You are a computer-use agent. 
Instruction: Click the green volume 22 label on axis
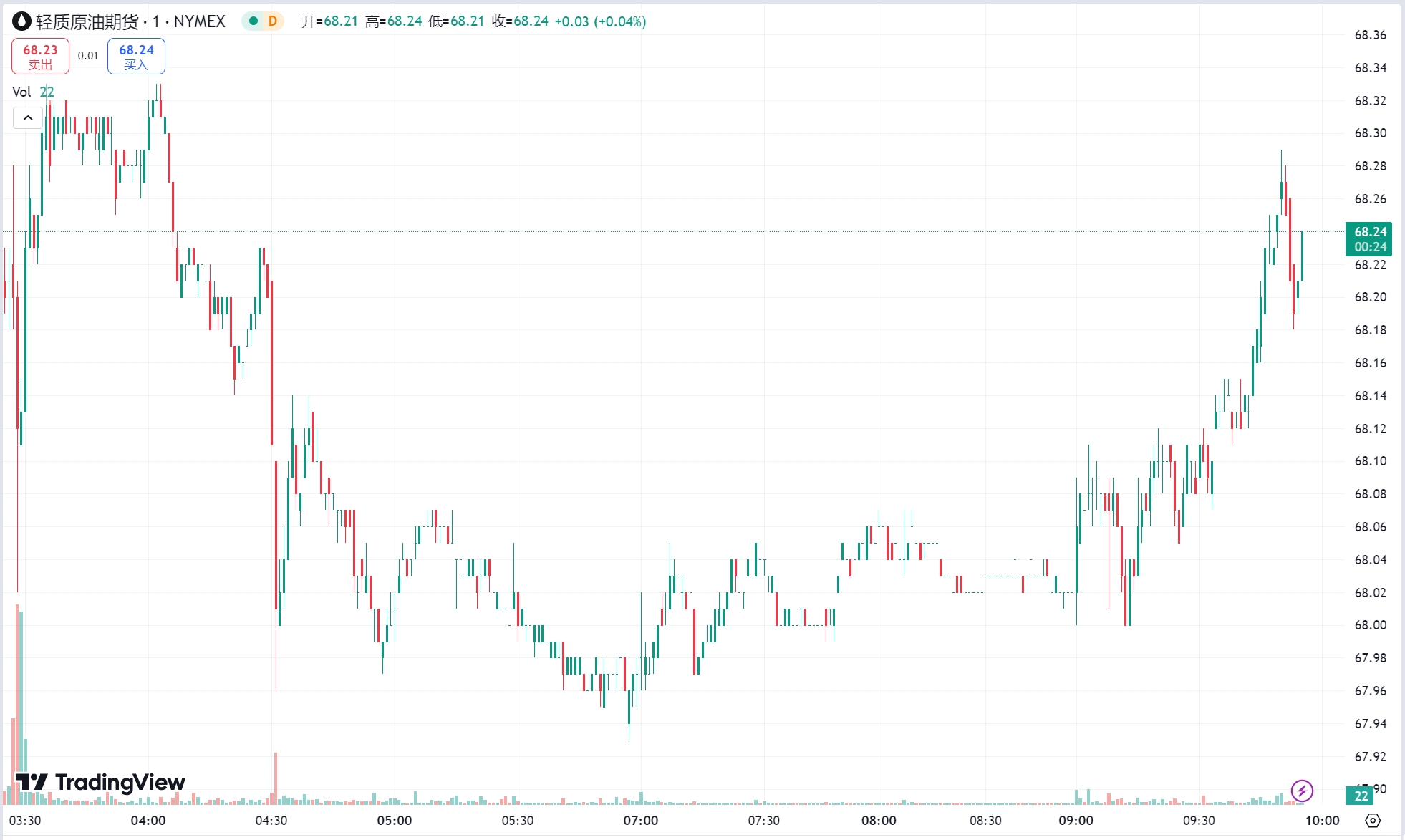[1361, 796]
